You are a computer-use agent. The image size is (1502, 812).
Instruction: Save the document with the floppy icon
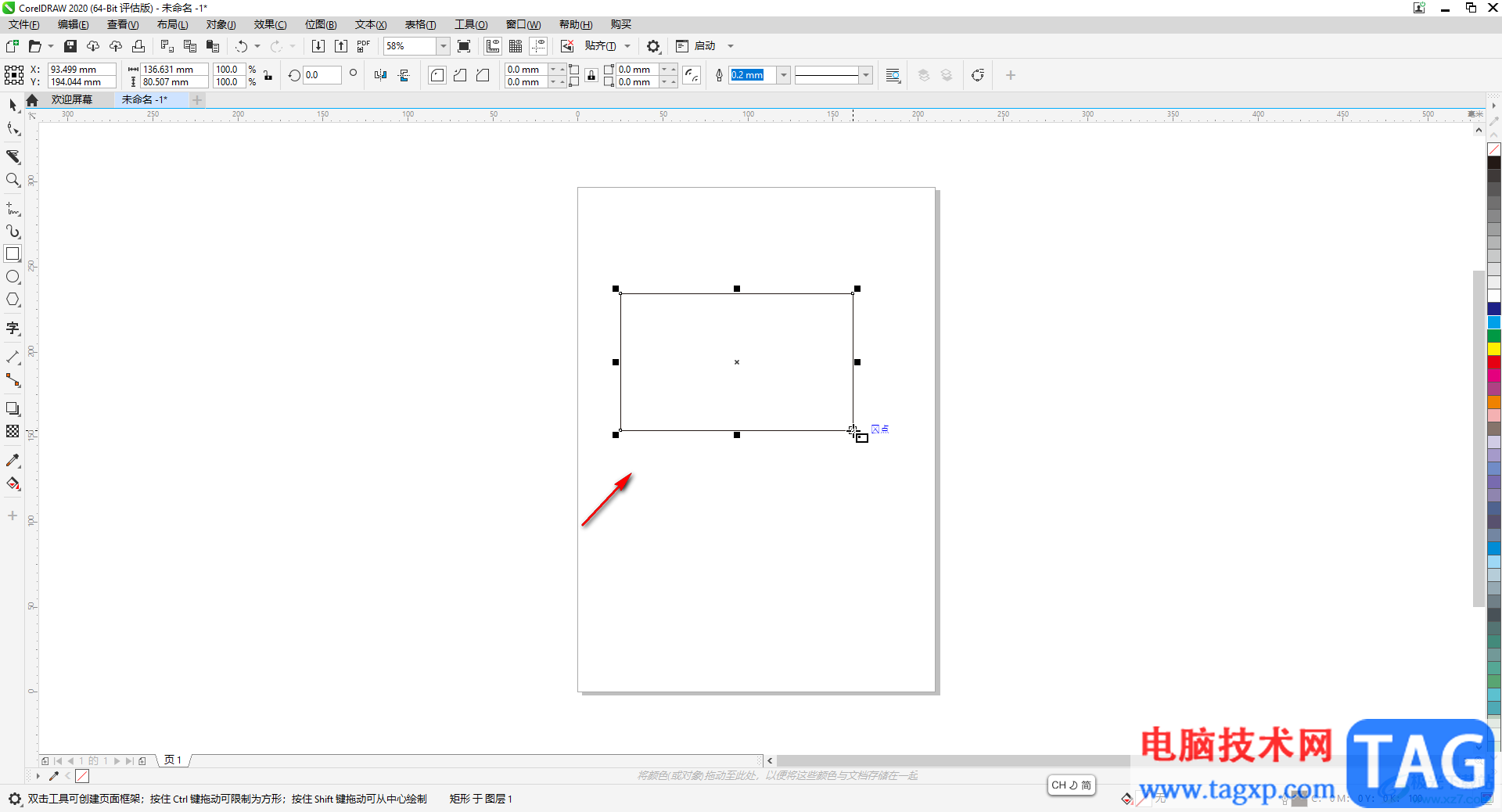point(70,46)
